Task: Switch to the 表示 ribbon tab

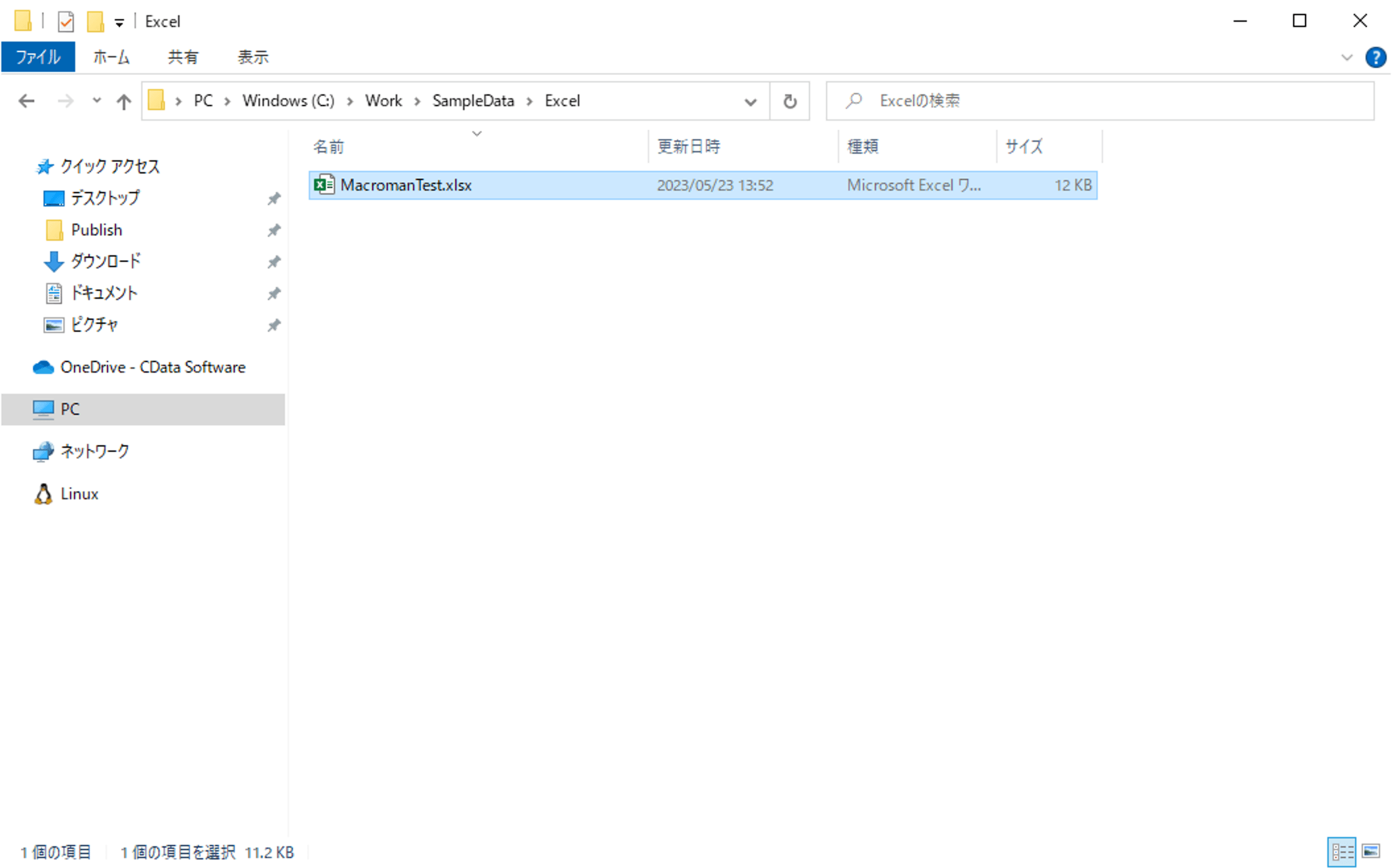Action: pyautogui.click(x=253, y=57)
